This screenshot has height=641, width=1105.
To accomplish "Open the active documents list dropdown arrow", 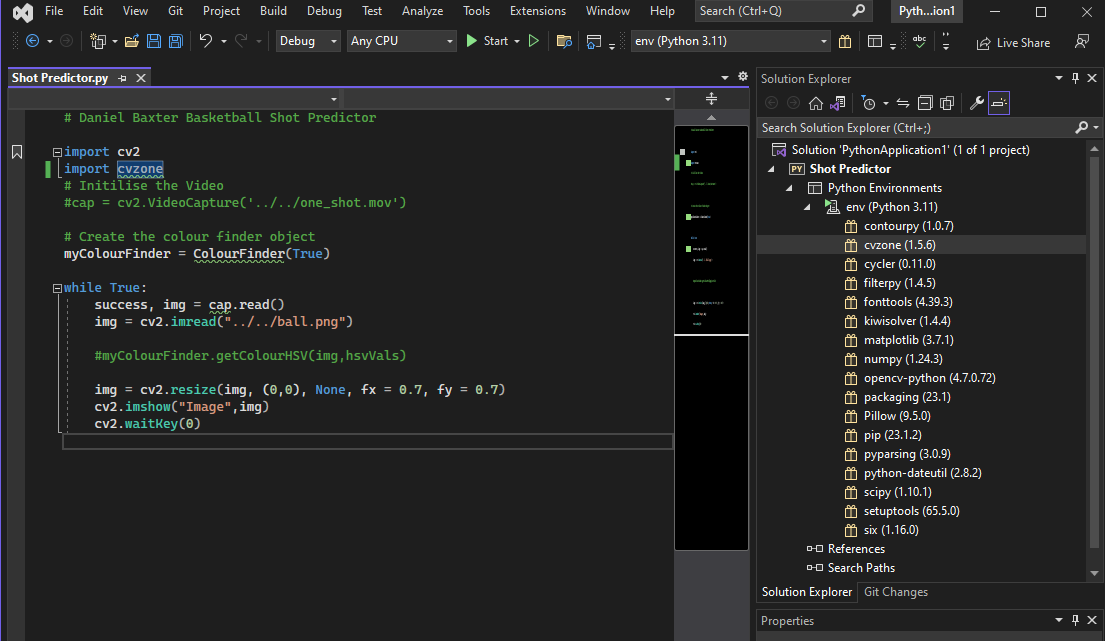I will coord(725,77).
